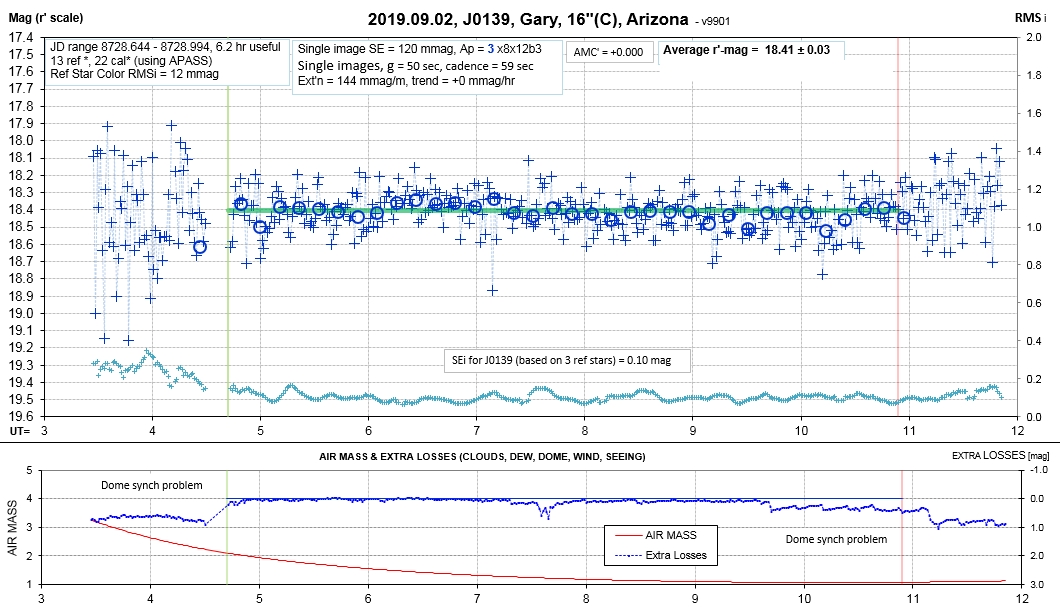1060x612 pixels.
Task: Click hour "5" on the magnitude chart's UT axis
Action: [260, 431]
